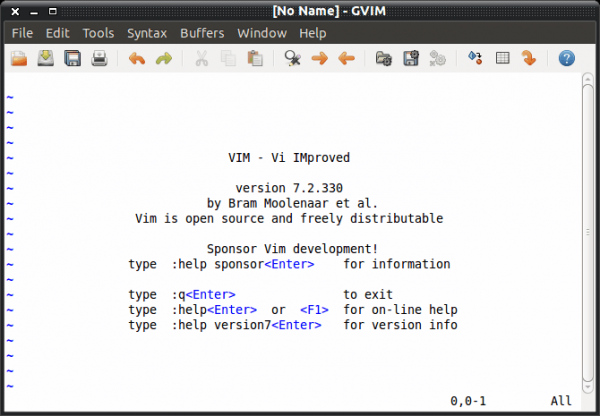Save session with the floppy gear icon
Screen dimensions: 600x416
pos(411,59)
